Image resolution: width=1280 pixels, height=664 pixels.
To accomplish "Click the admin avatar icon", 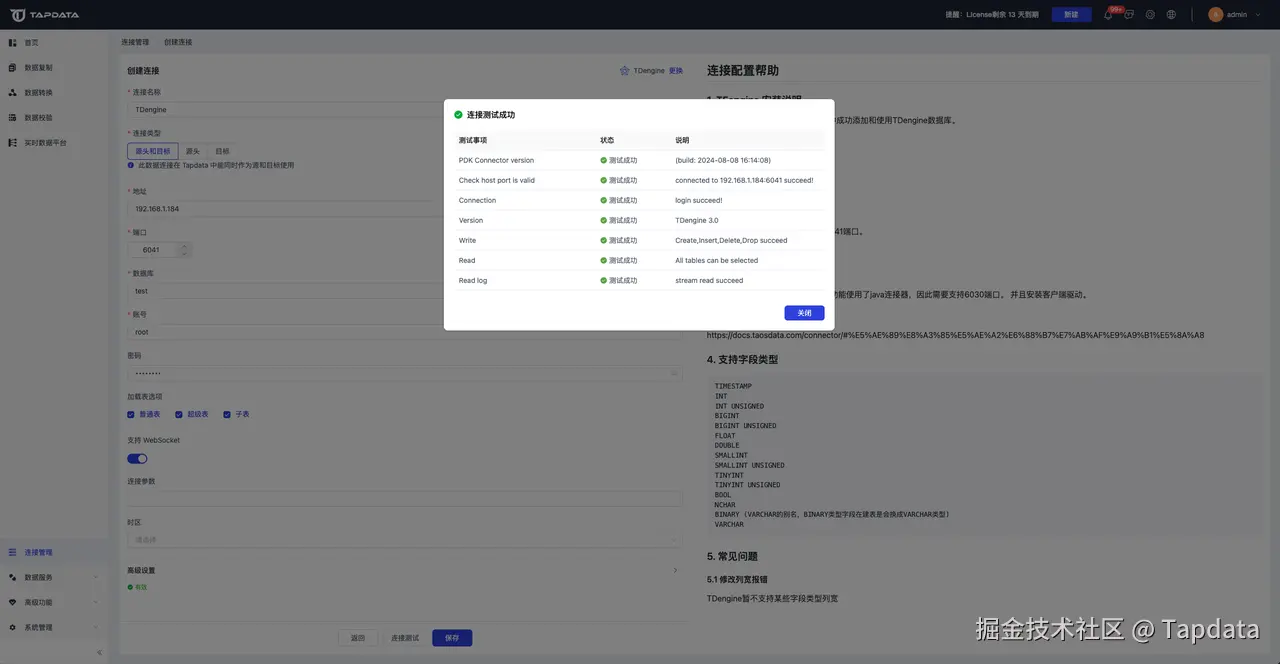I will point(1215,15).
